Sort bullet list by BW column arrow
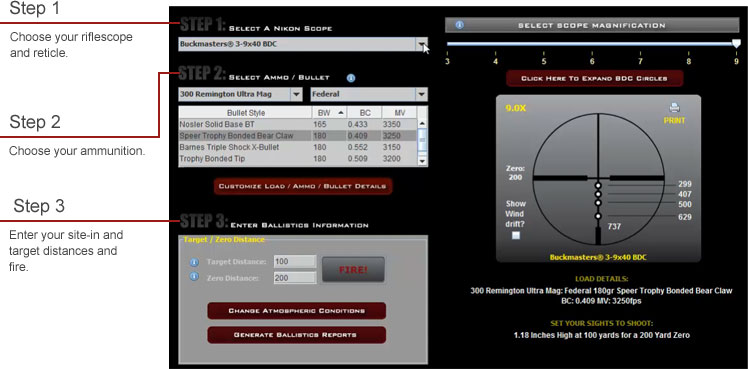Viewport: 748px width, 369px height. [341, 113]
